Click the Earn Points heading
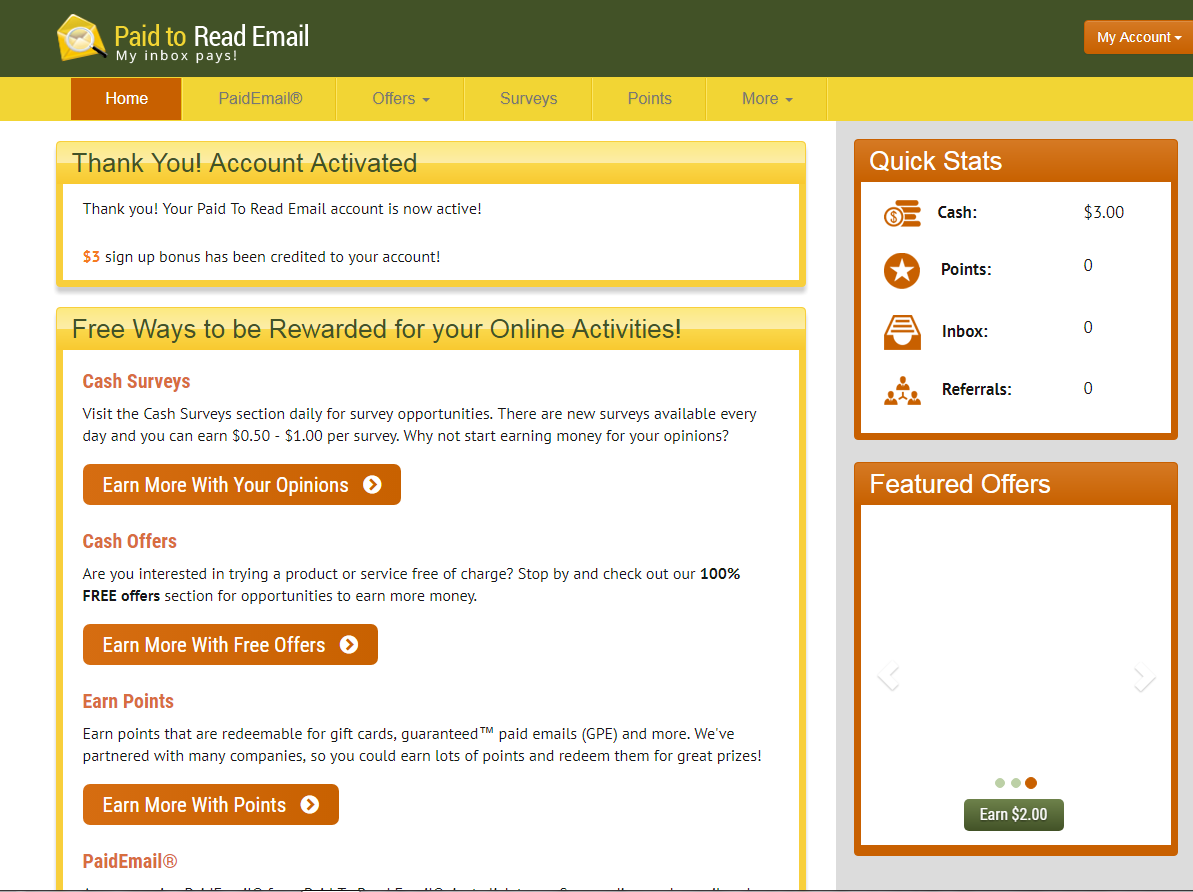 128,701
